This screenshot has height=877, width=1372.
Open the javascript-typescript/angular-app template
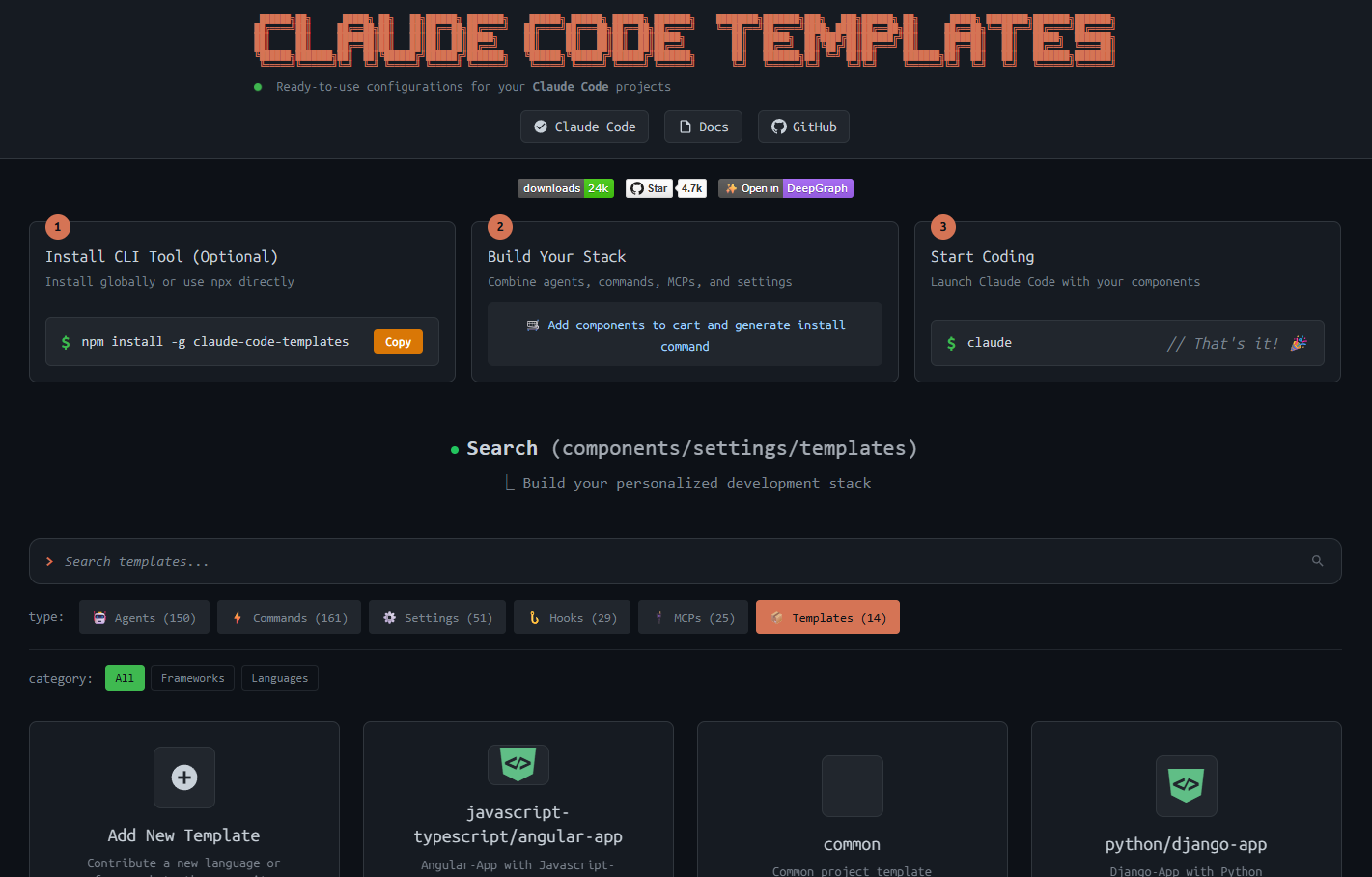point(518,824)
